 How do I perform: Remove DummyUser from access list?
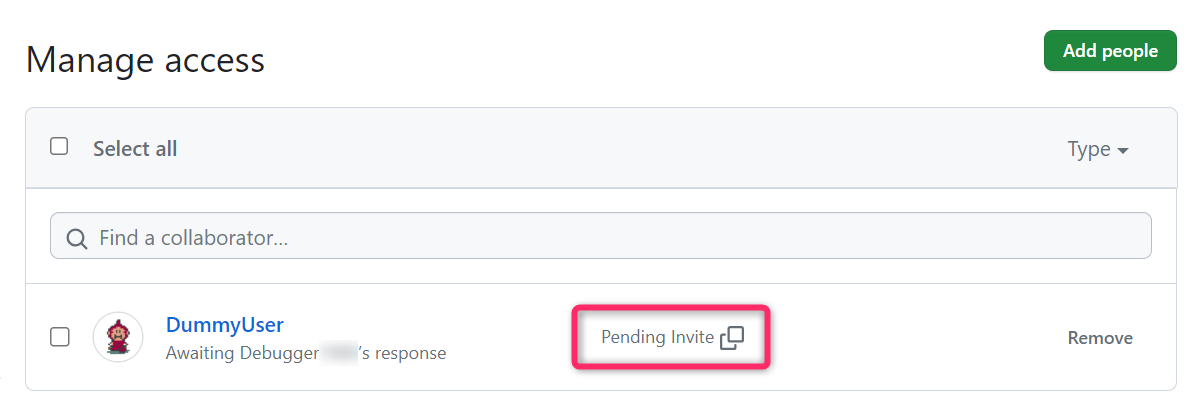(x=1100, y=338)
